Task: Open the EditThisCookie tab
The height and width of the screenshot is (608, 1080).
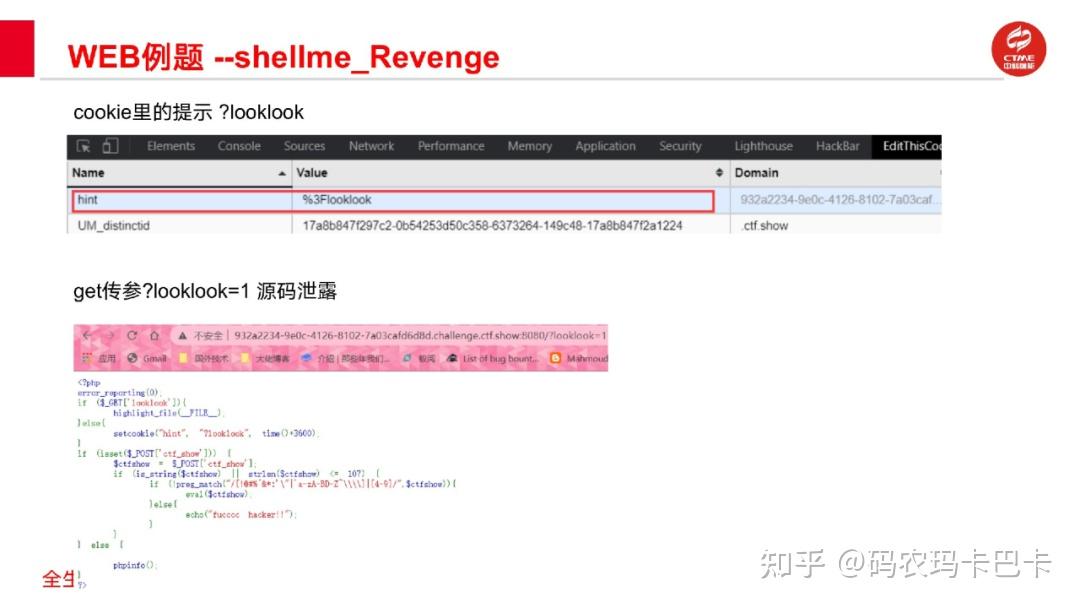Action: tap(911, 146)
